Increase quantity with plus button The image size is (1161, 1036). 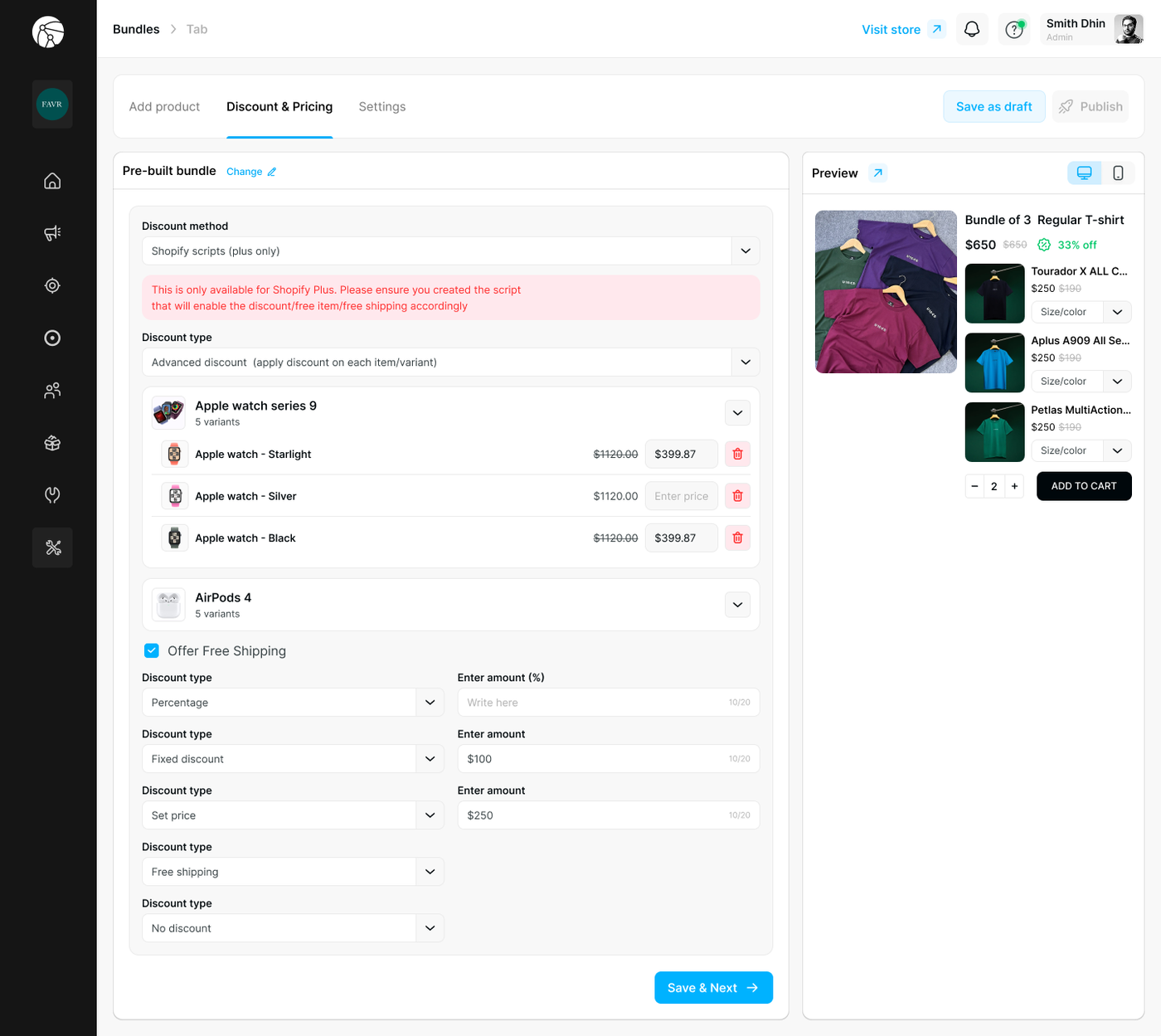pyautogui.click(x=1014, y=486)
